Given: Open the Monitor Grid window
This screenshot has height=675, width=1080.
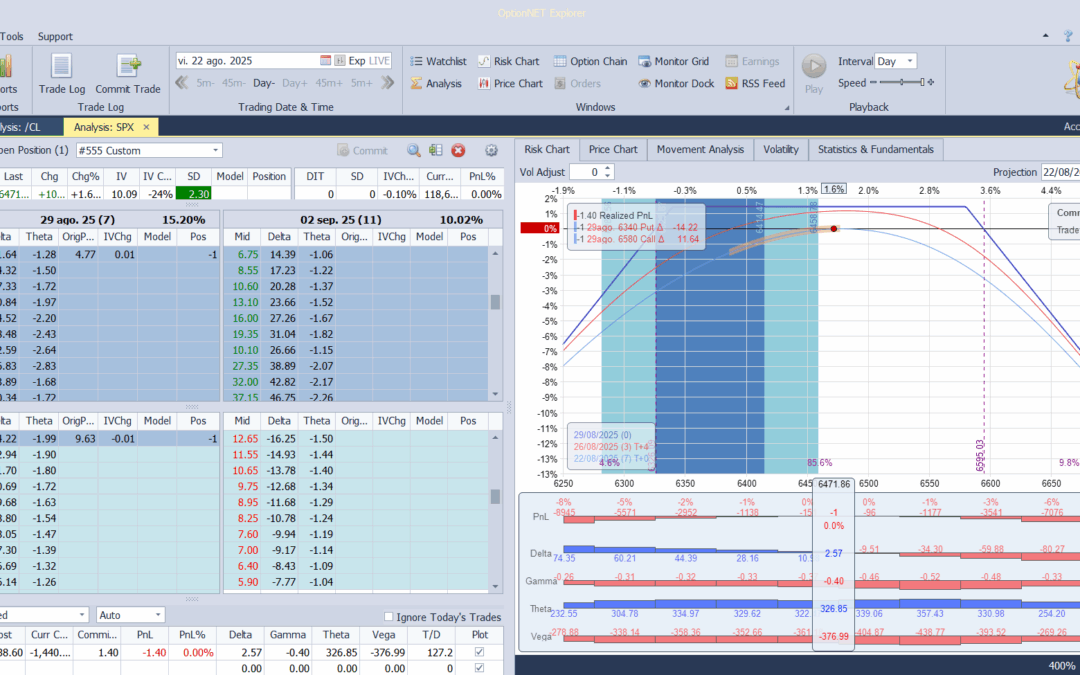Looking at the screenshot, I should (x=673, y=61).
